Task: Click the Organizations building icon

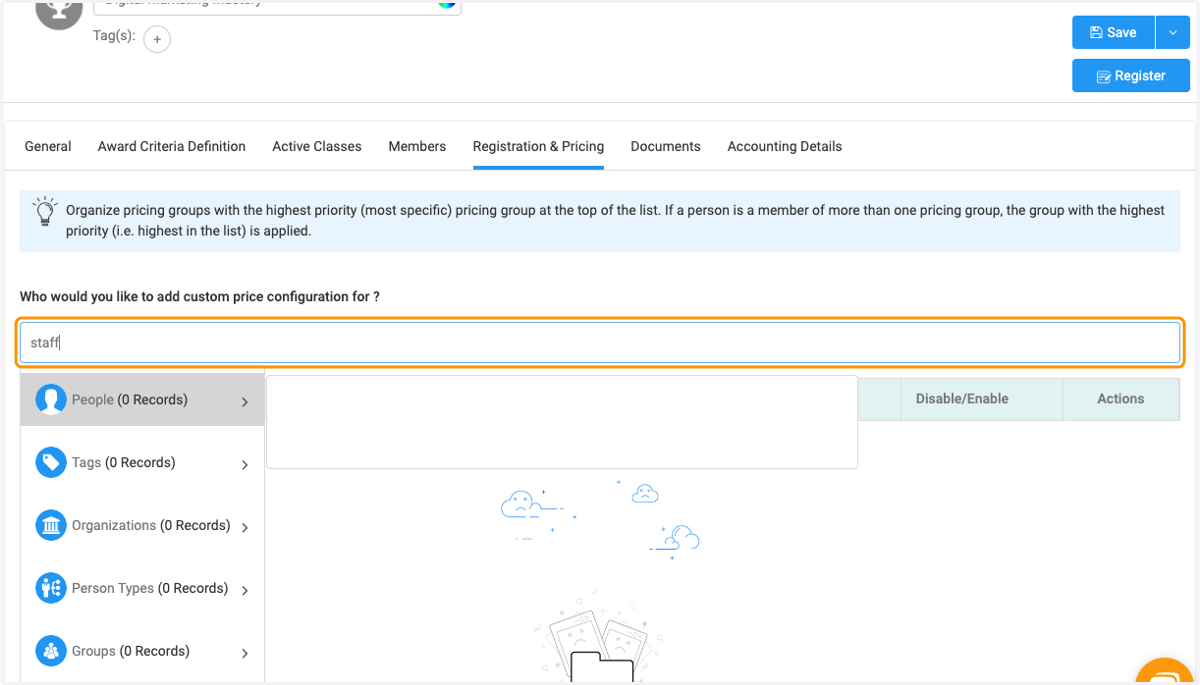Action: [51, 526]
